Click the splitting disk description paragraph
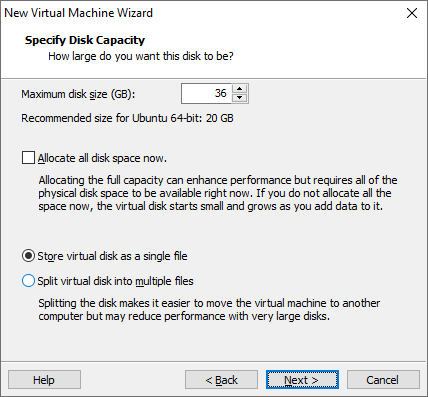 pos(209,310)
